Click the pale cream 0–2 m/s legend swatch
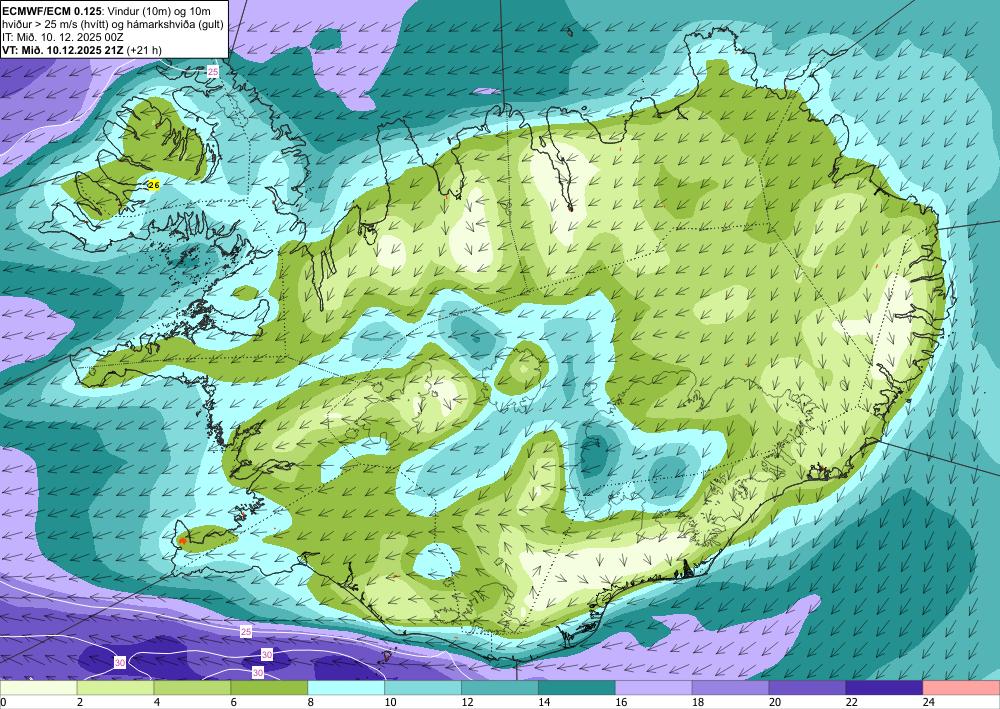 [x=38, y=688]
